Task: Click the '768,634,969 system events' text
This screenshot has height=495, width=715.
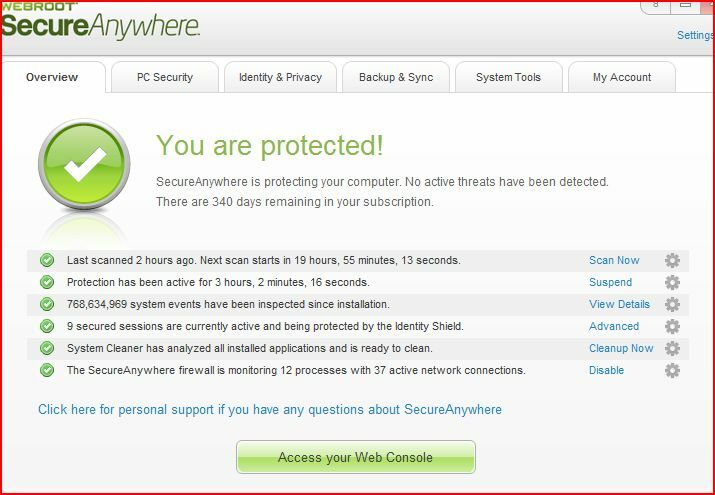Action: (x=228, y=304)
